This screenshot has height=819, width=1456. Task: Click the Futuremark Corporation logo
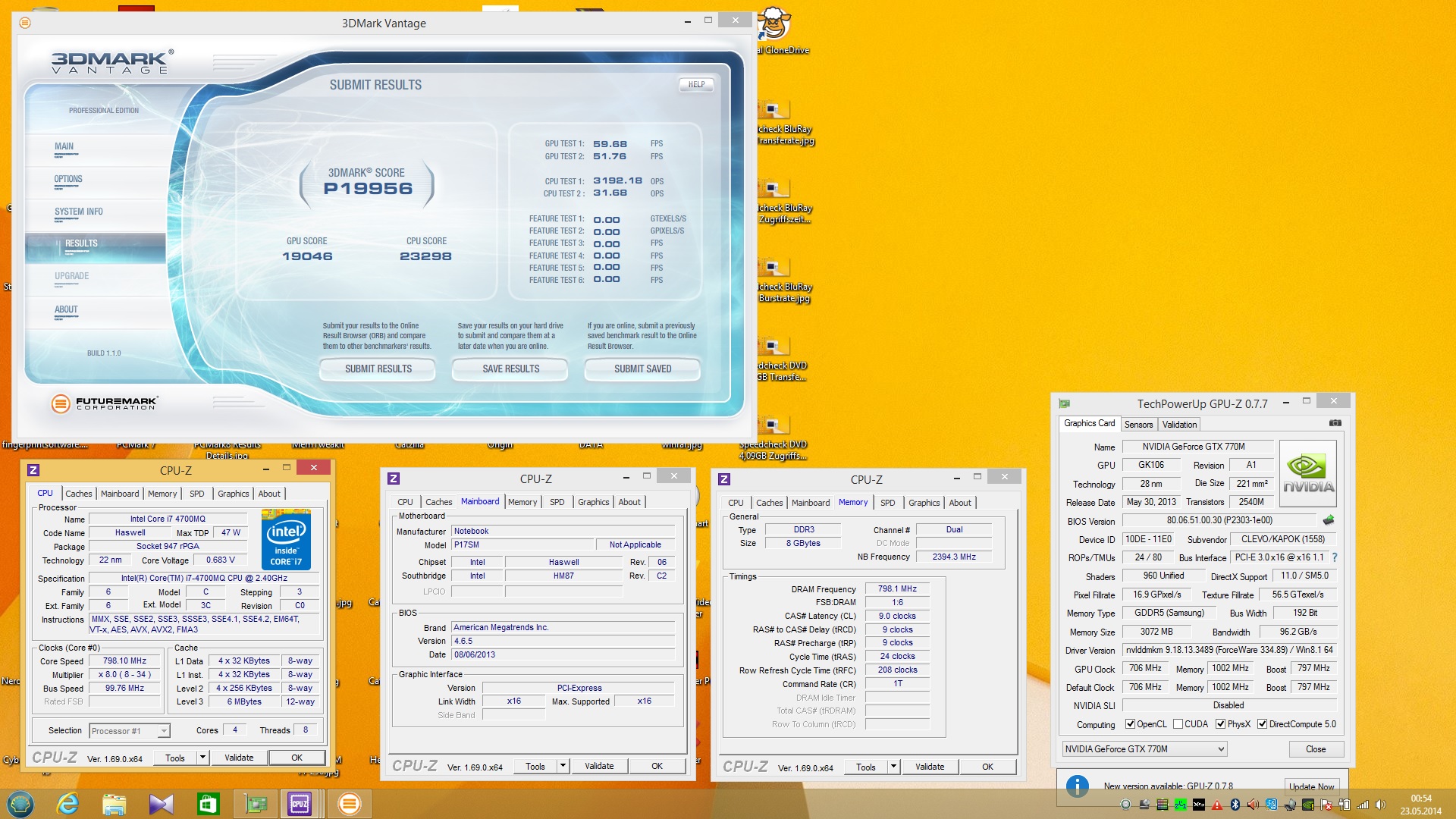(105, 403)
